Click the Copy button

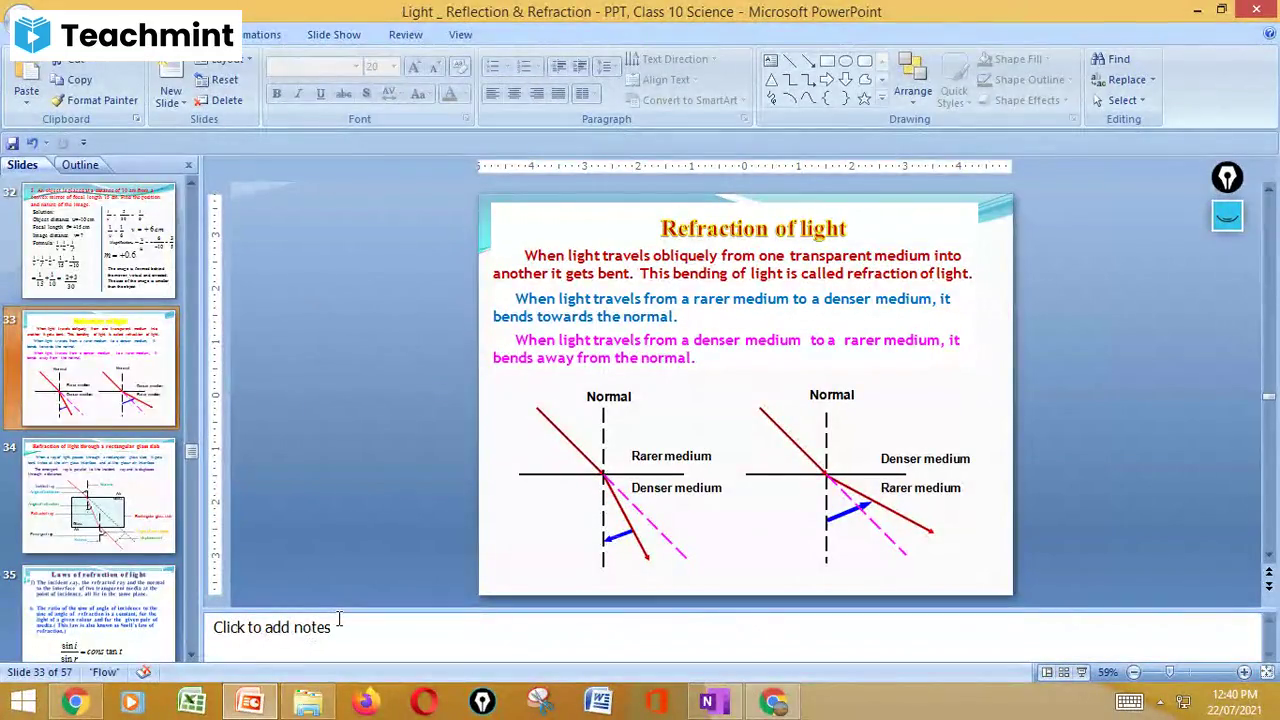pyautogui.click(x=71, y=80)
